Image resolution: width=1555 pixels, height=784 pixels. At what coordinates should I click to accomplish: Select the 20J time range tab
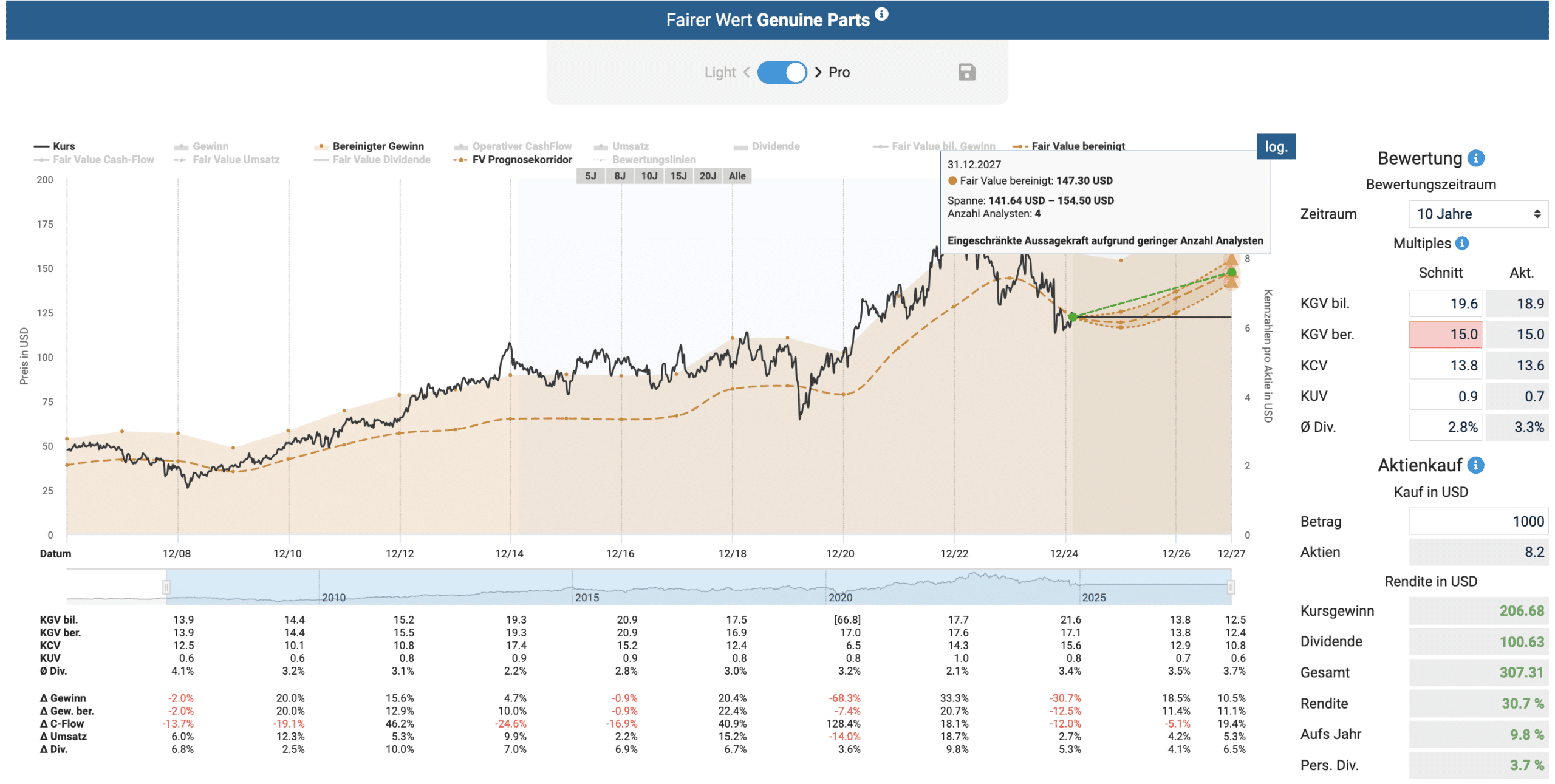coord(708,176)
